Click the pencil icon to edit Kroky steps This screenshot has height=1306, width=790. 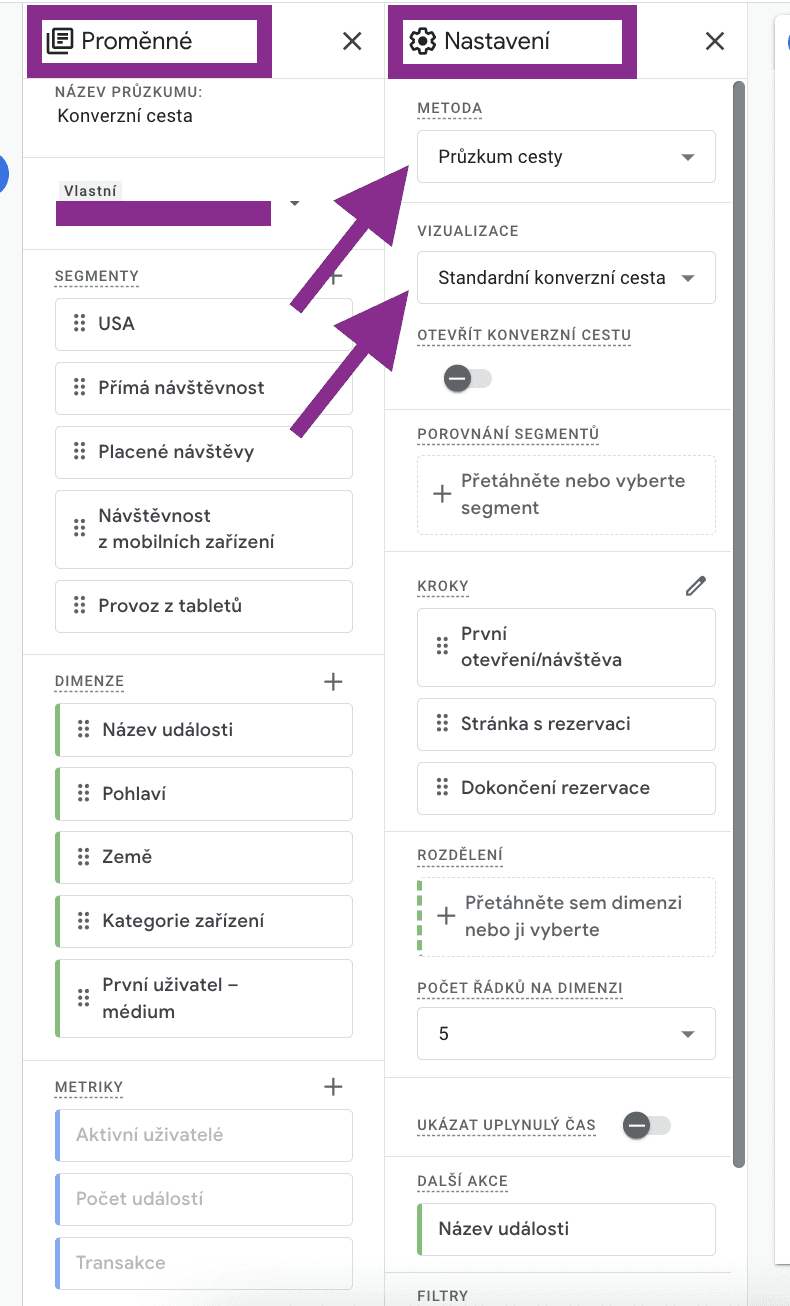[696, 587]
